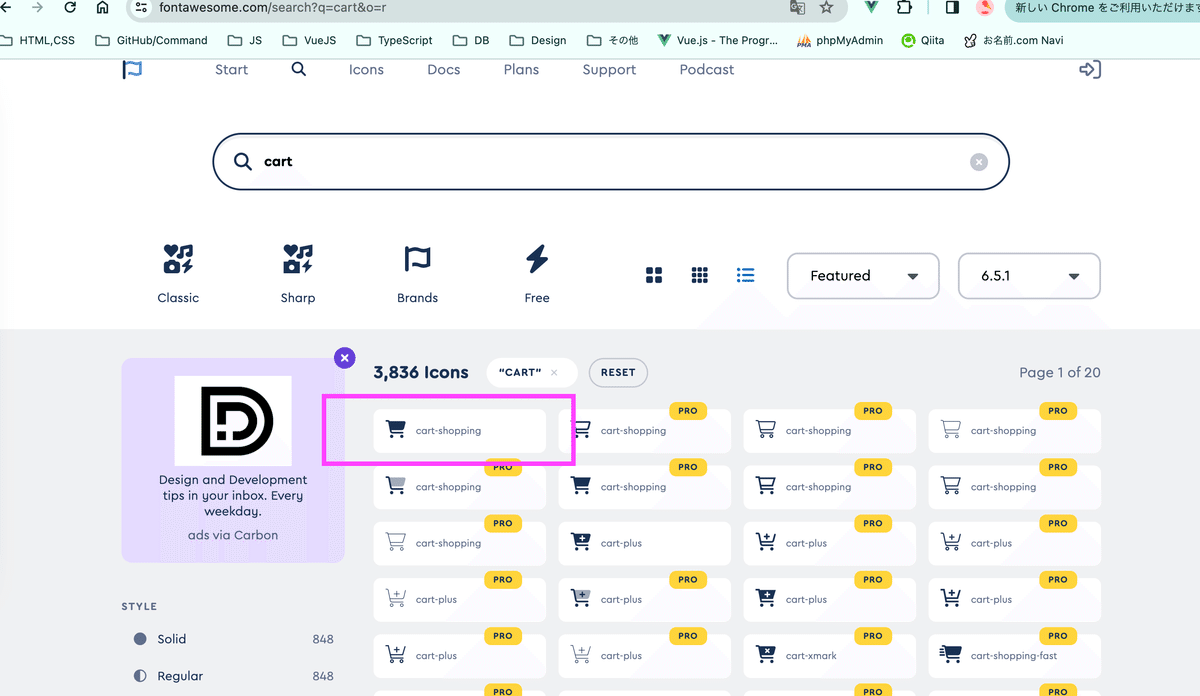Toggle the Free icons filter
This screenshot has height=696, width=1200.
pyautogui.click(x=537, y=274)
